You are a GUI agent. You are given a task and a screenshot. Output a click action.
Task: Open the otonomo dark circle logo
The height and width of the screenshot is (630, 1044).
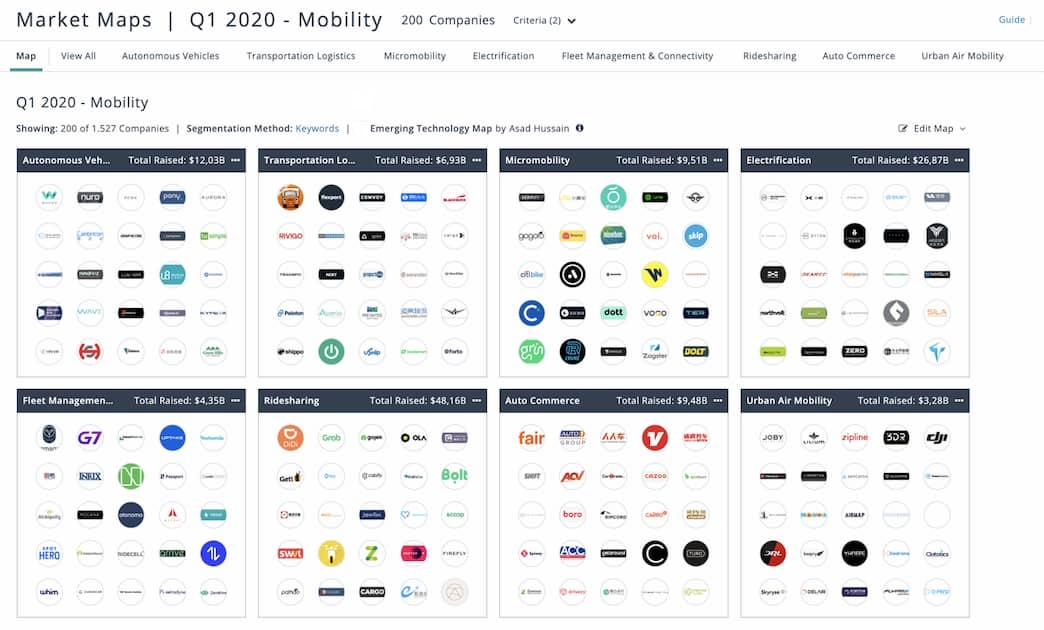(x=131, y=515)
